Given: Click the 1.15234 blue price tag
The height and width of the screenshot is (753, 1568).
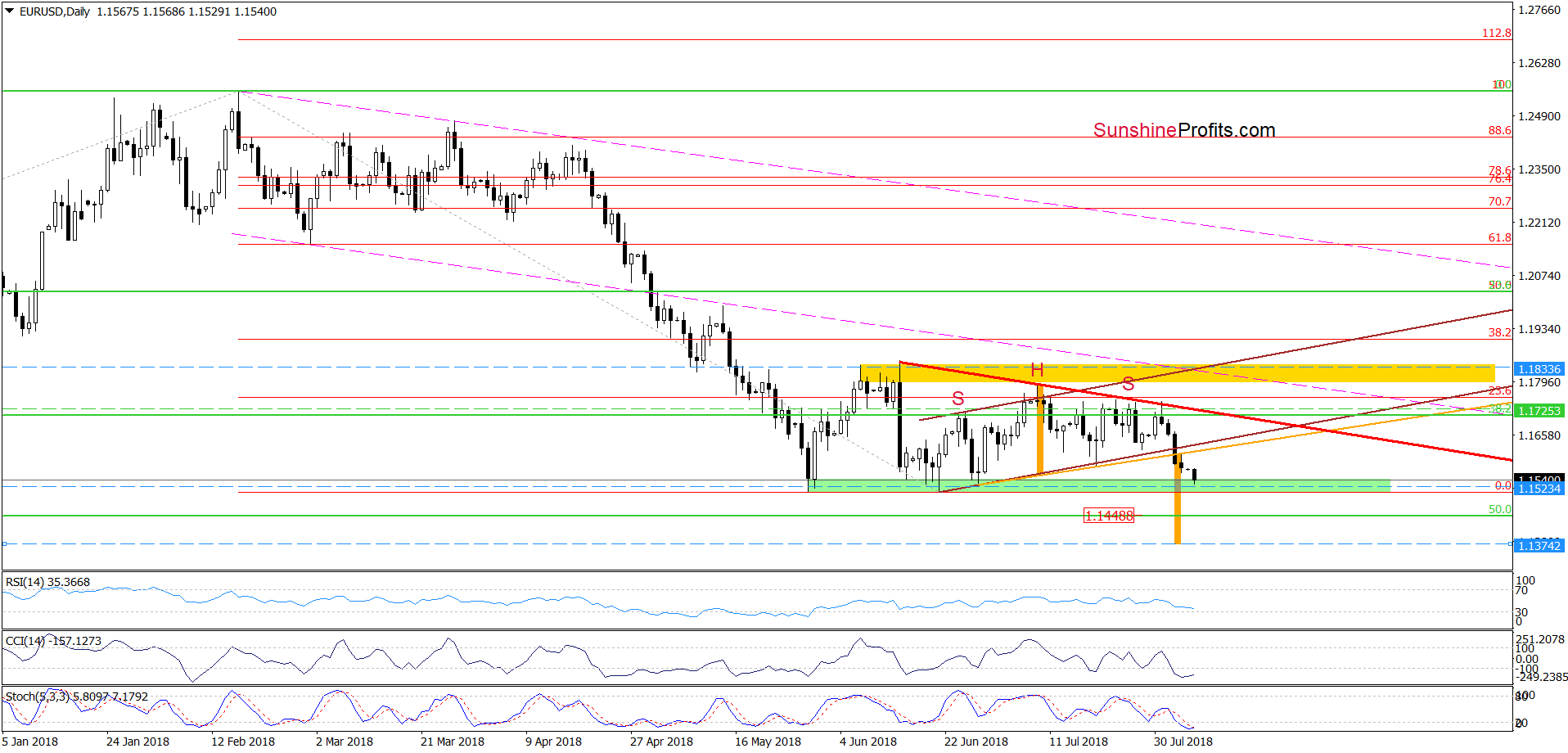Looking at the screenshot, I should pos(1539,489).
